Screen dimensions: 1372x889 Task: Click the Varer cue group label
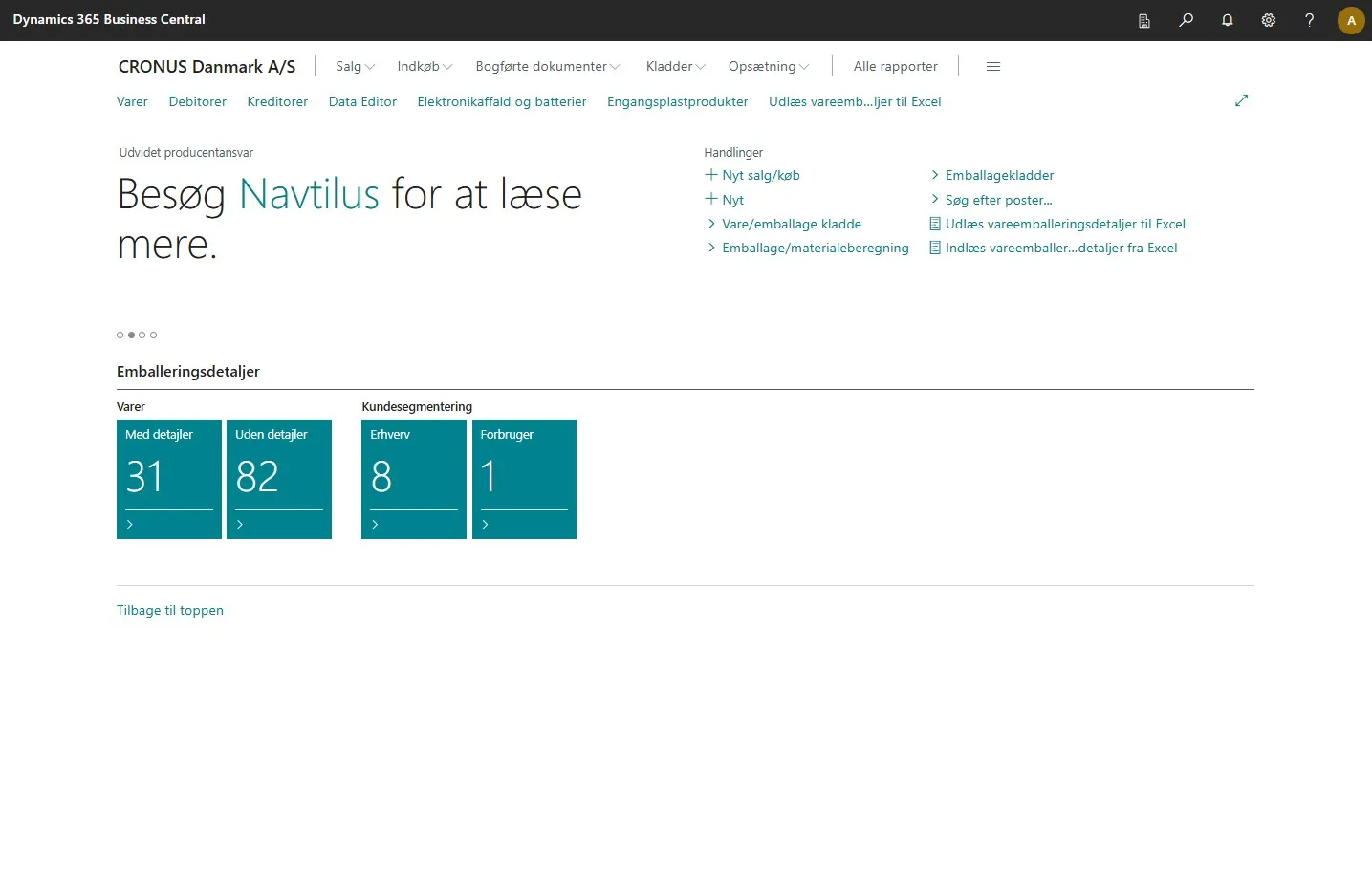(131, 406)
